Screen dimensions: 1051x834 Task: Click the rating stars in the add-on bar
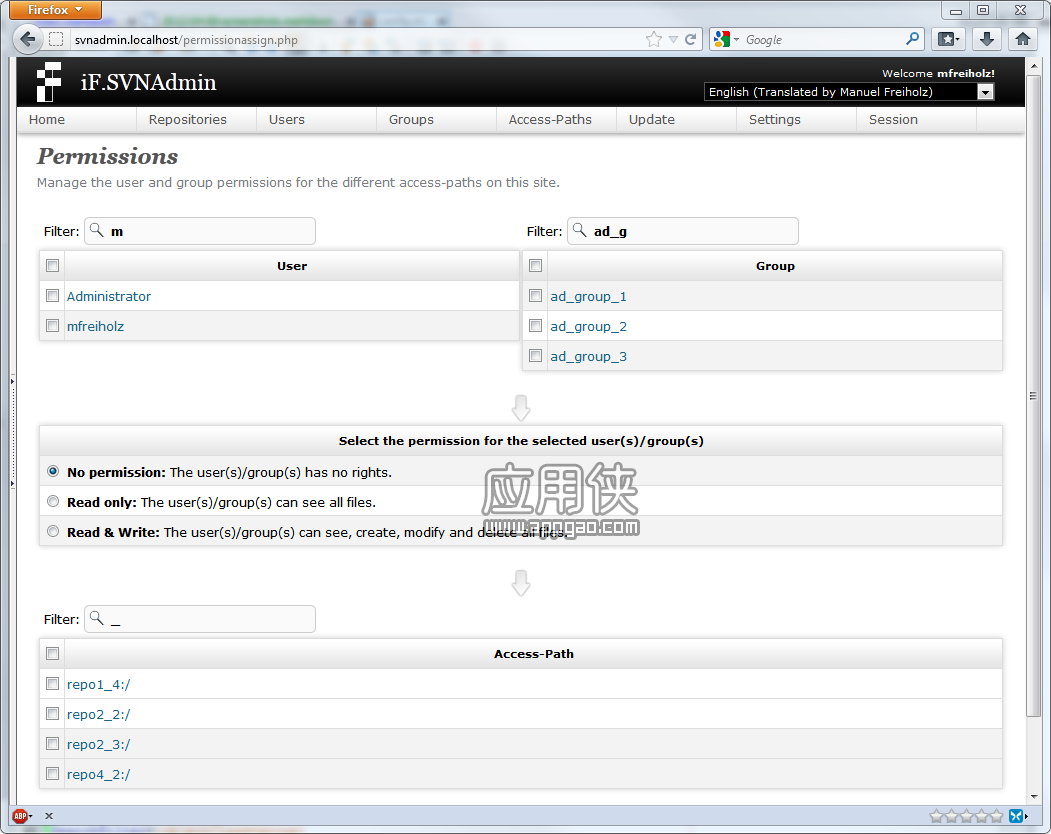pyautogui.click(x=966, y=816)
